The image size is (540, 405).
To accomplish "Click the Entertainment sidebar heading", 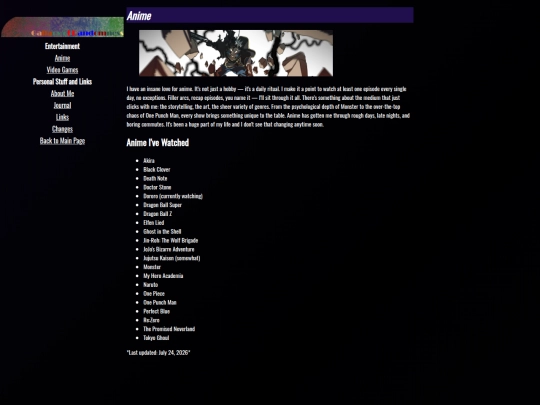I will click(62, 46).
